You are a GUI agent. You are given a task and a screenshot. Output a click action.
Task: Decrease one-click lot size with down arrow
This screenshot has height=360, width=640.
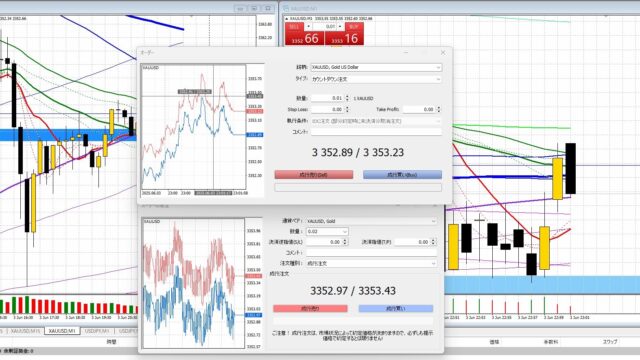point(309,27)
